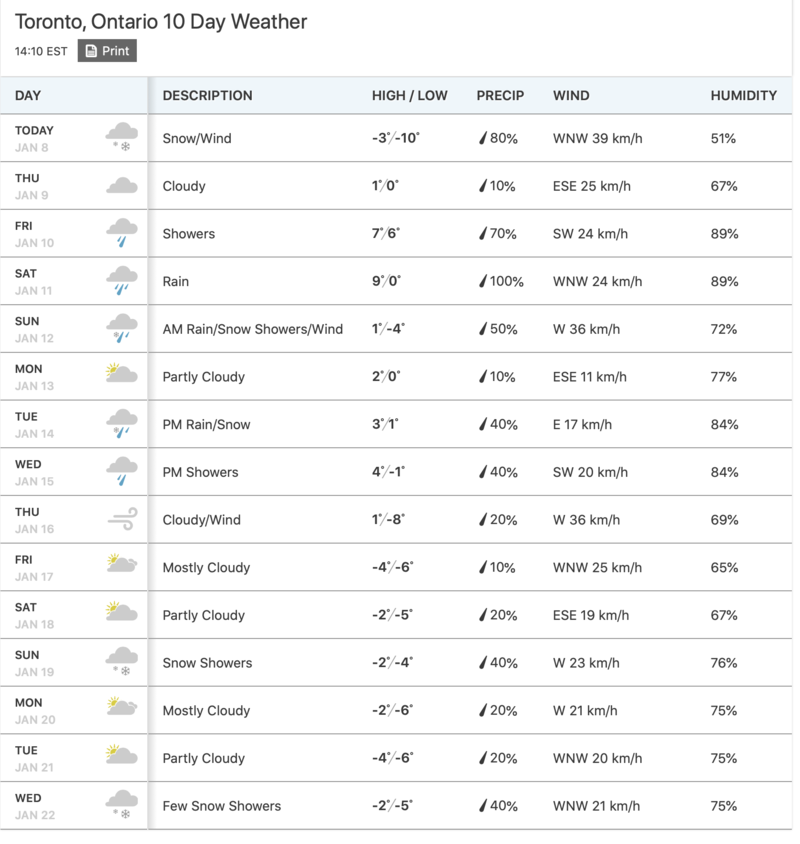
Task: Click the wind icon for Thu Jan 16
Action: point(122,519)
